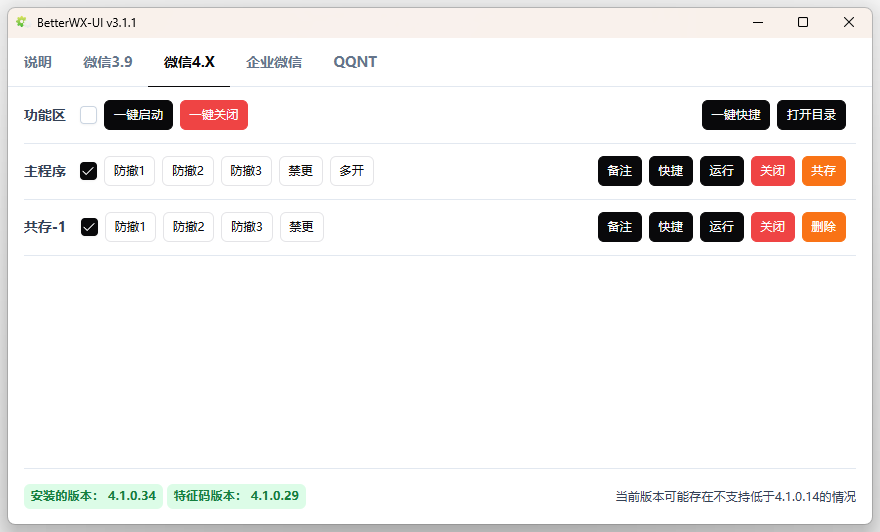Click the 当前版本可能存在不支持 notice text
The image size is (880, 532).
(735, 497)
